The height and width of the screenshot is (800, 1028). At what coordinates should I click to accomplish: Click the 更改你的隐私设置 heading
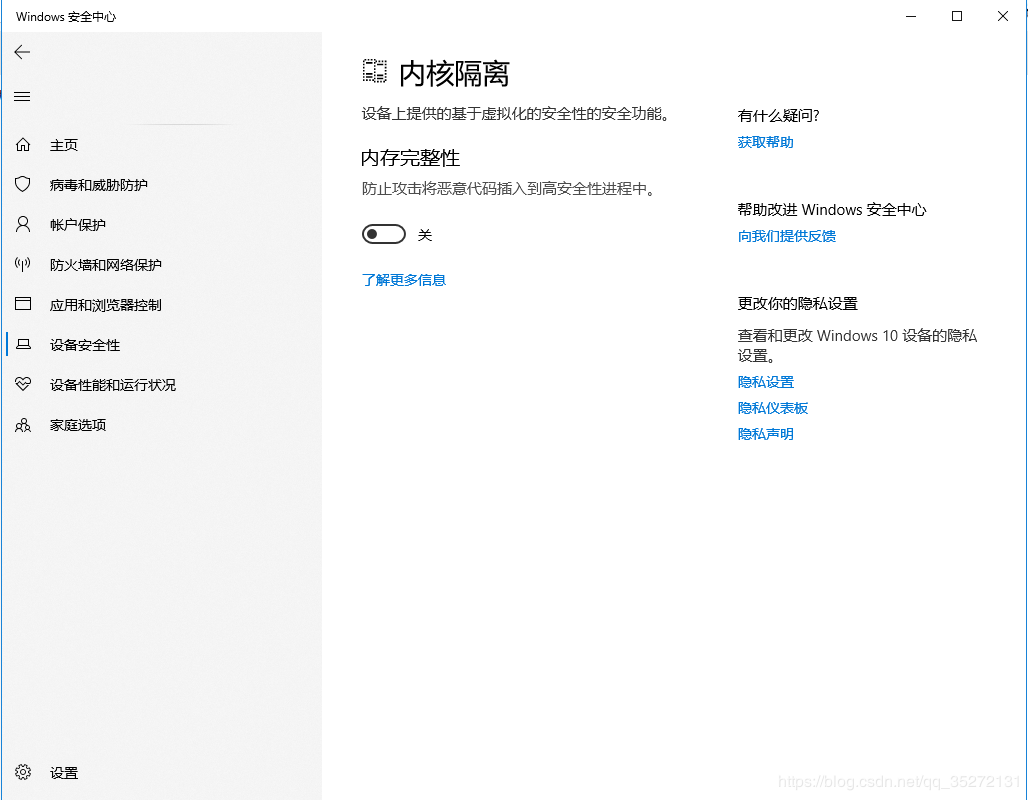[x=797, y=304]
